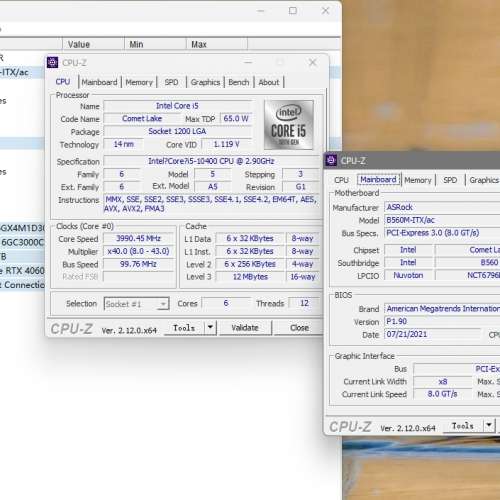Click the BIOS Date value 07/21/2021
Screen dimensions: 500x500
point(433,334)
